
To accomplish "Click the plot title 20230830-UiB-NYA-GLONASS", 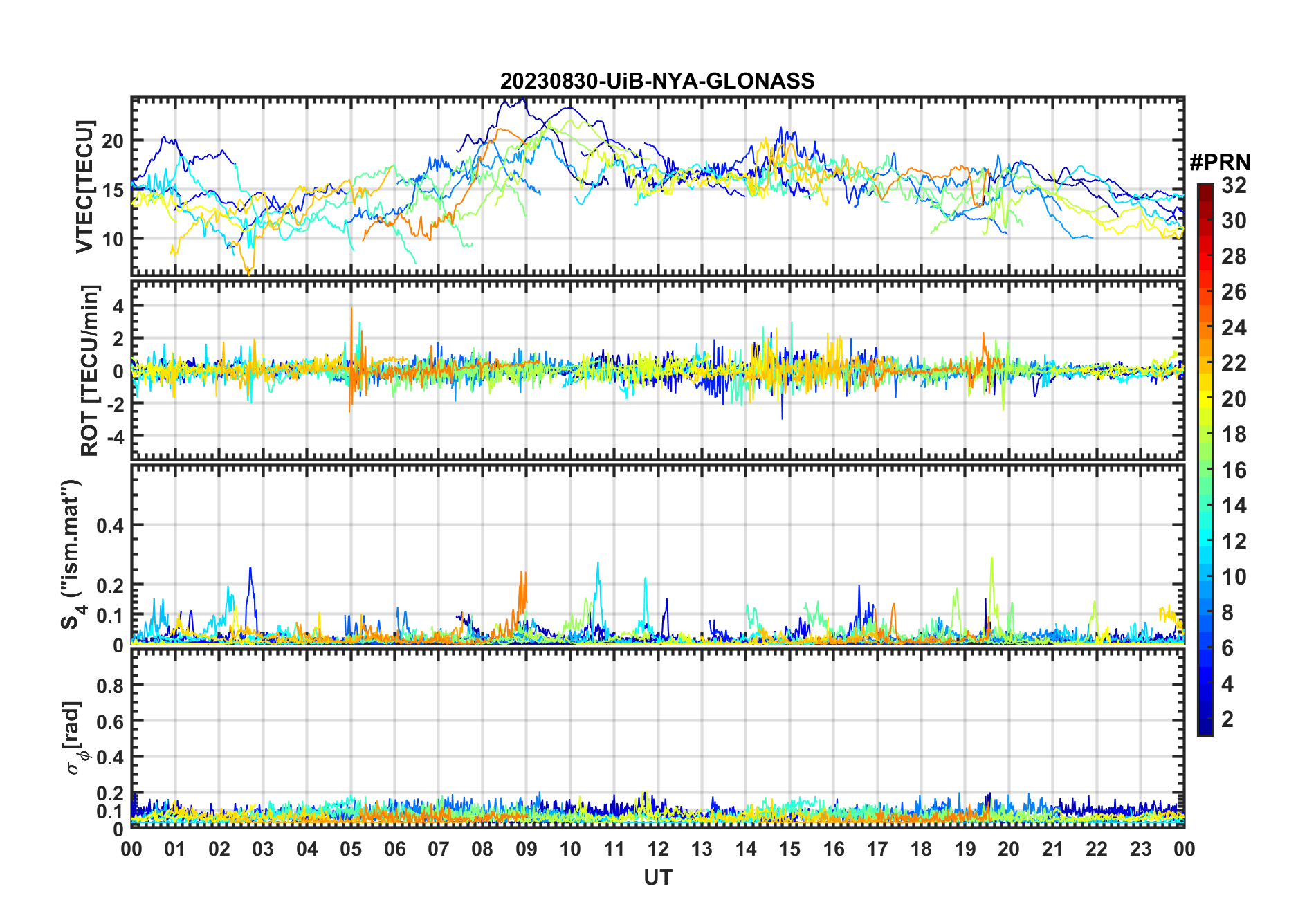I will [657, 82].
